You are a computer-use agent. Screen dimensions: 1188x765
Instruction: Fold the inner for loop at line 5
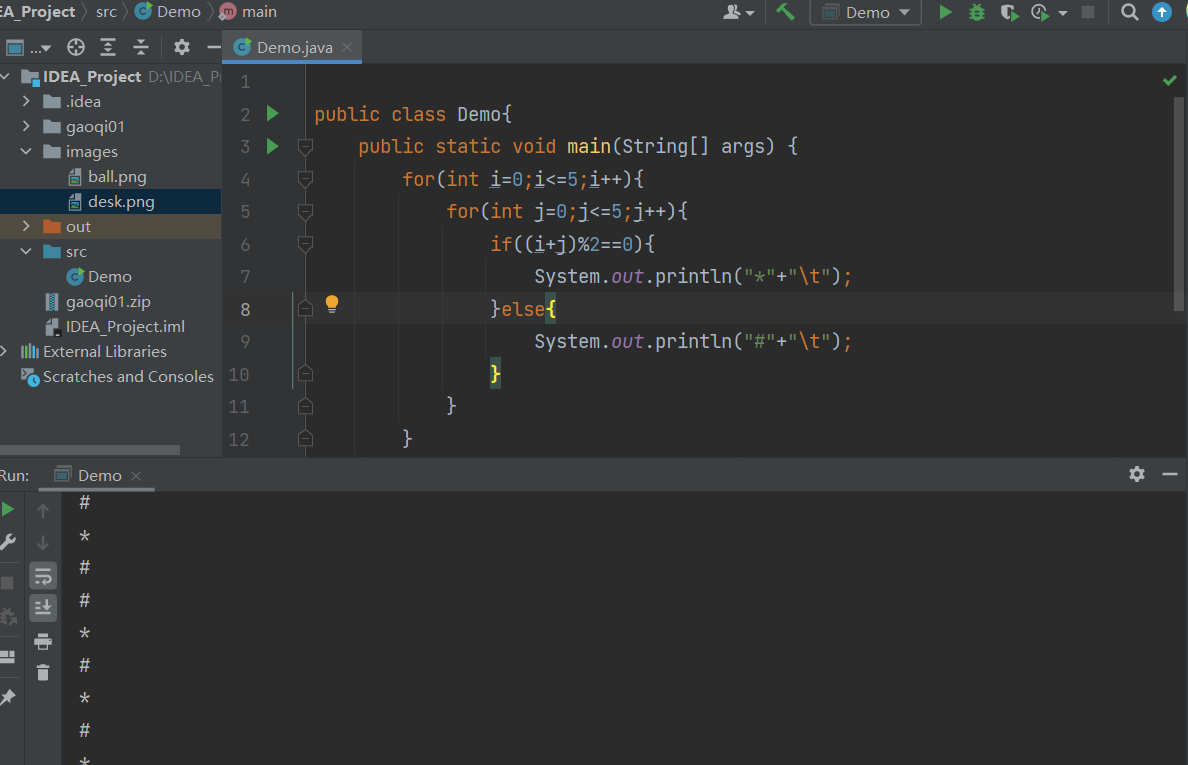305,212
